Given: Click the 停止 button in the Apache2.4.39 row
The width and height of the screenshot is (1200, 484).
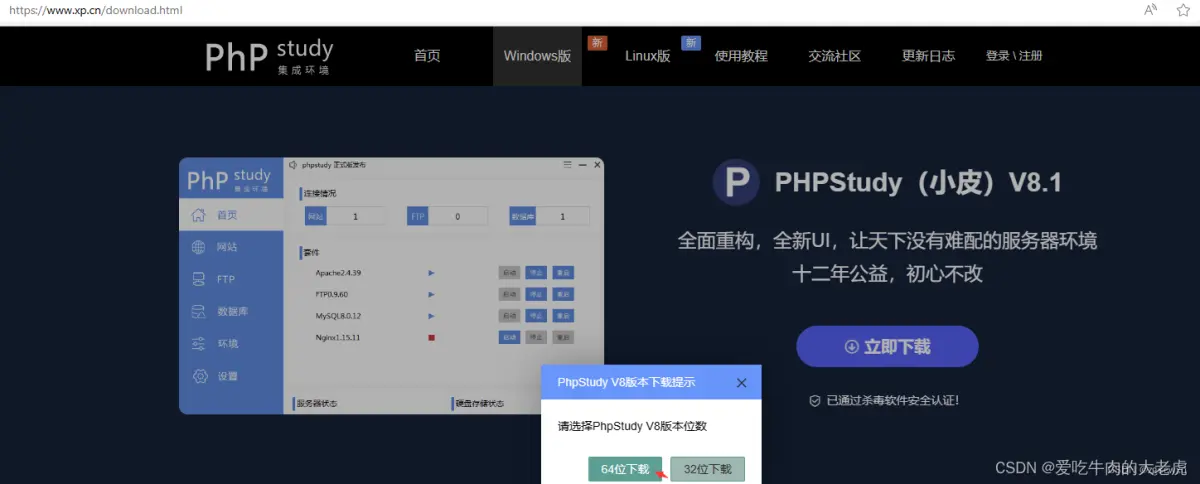Looking at the screenshot, I should click(537, 272).
